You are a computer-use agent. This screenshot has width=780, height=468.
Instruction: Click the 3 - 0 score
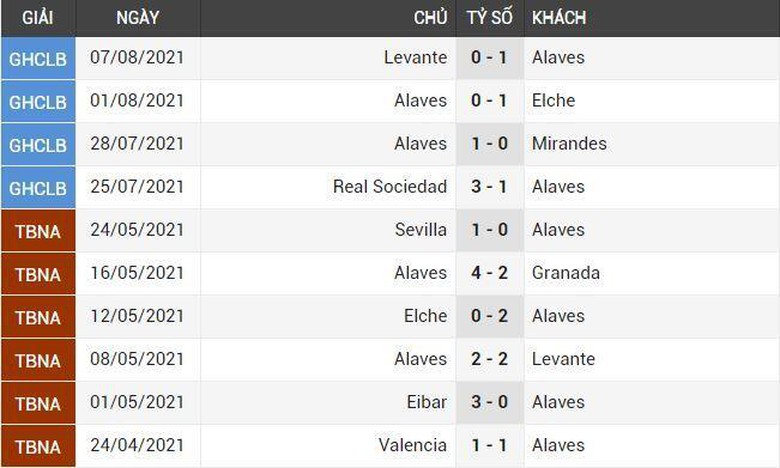click(x=490, y=402)
